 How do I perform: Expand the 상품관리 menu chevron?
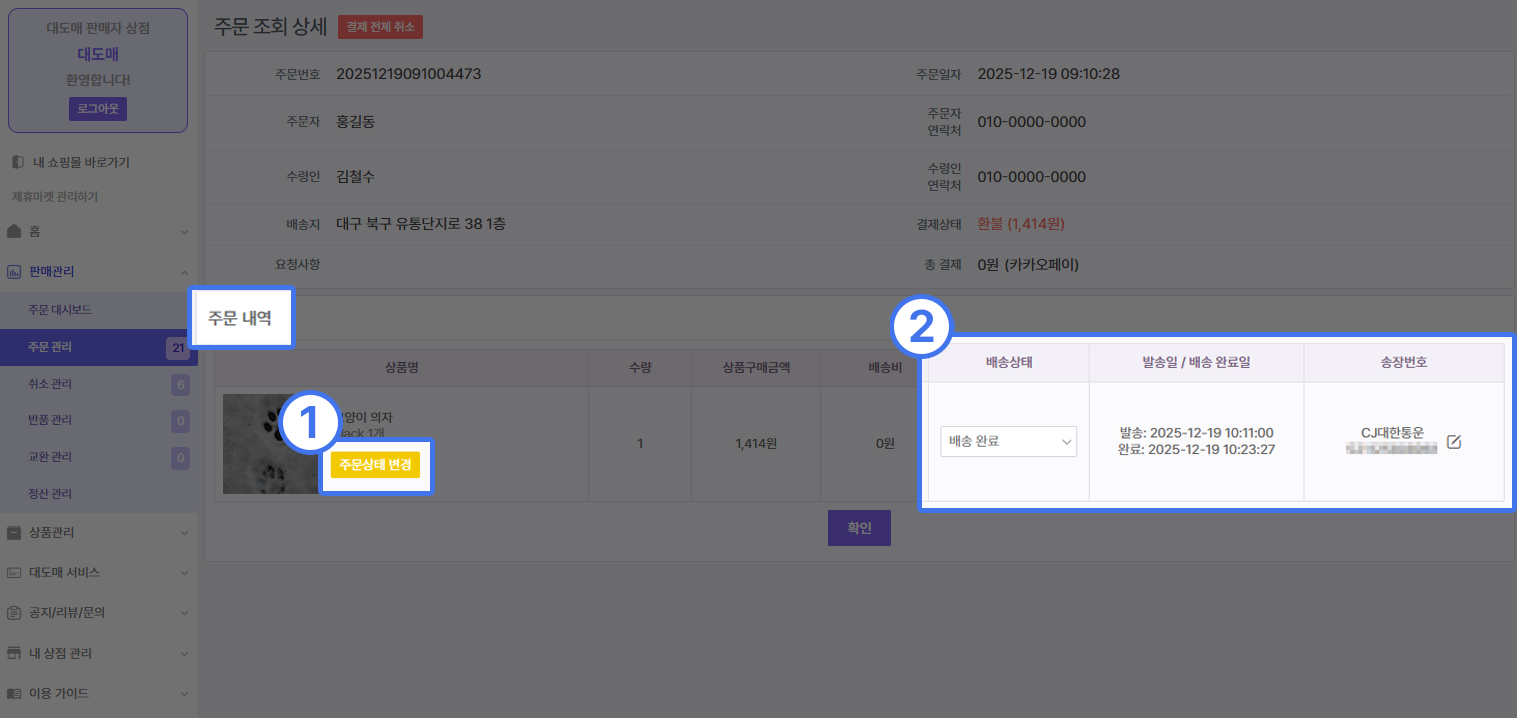(184, 533)
